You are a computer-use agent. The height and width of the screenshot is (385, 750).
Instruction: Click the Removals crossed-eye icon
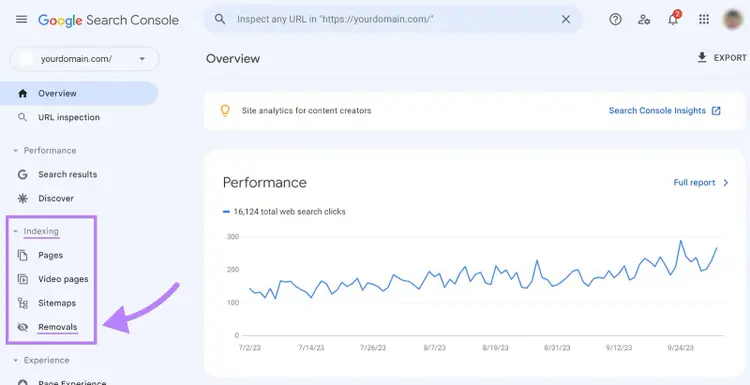point(22,327)
